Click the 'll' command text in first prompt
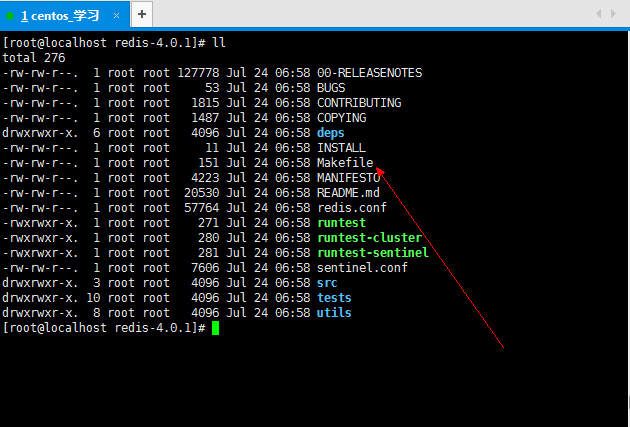 [219, 43]
